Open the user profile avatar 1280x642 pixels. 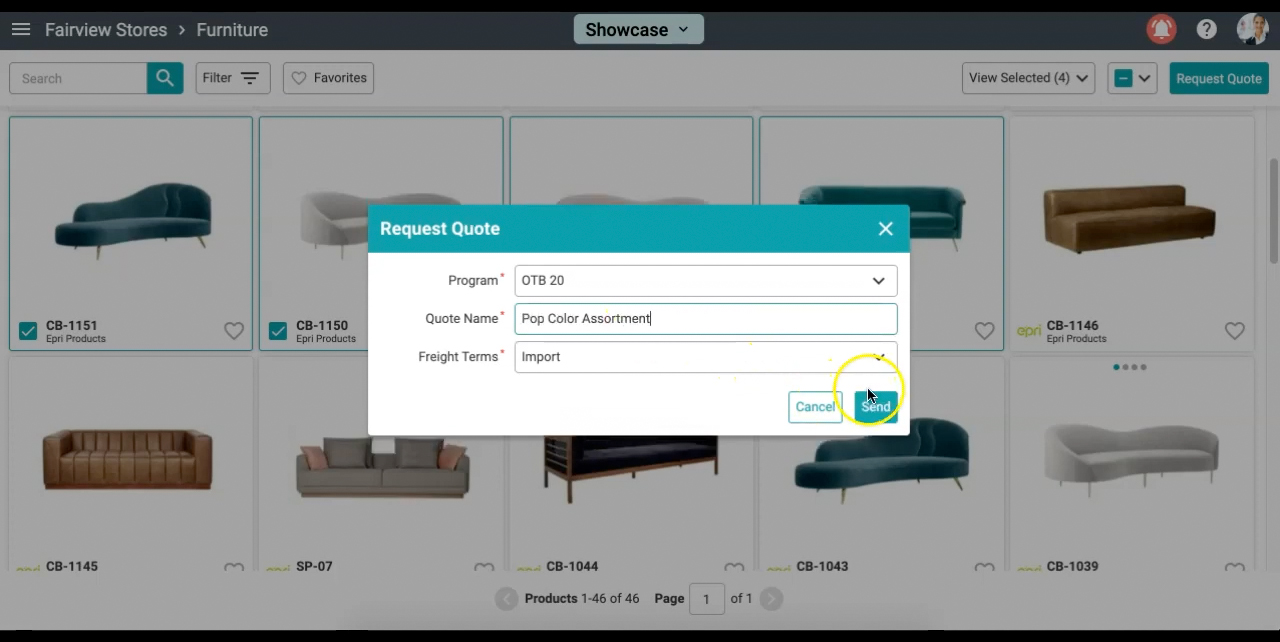point(1251,30)
